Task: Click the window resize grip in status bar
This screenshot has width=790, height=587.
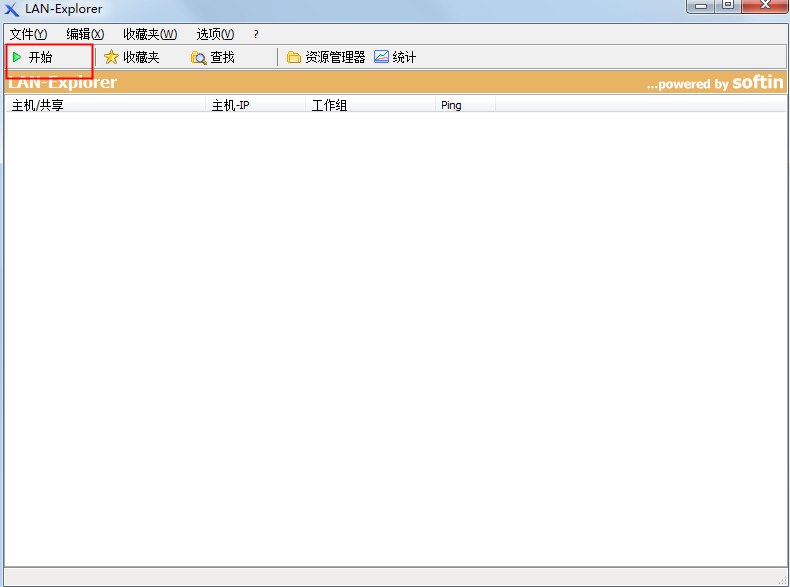Action: tap(781, 580)
